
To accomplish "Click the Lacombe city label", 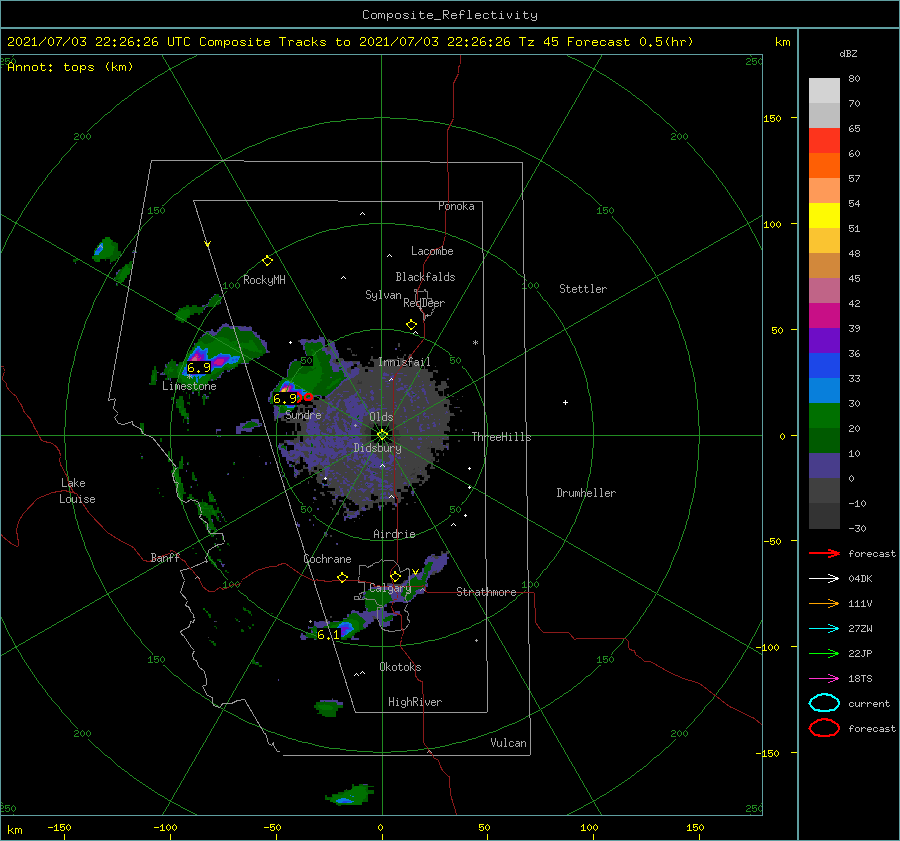I will pyautogui.click(x=432, y=251).
